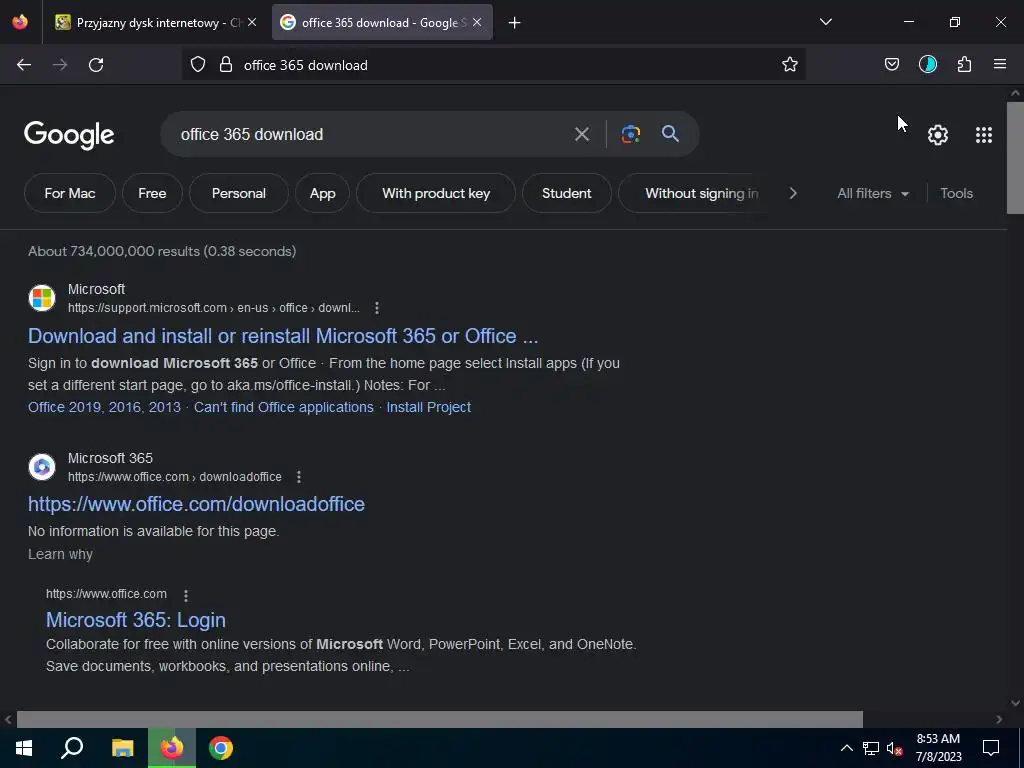Image resolution: width=1024 pixels, height=768 pixels.
Task: View site security lock info
Action: click(226, 64)
